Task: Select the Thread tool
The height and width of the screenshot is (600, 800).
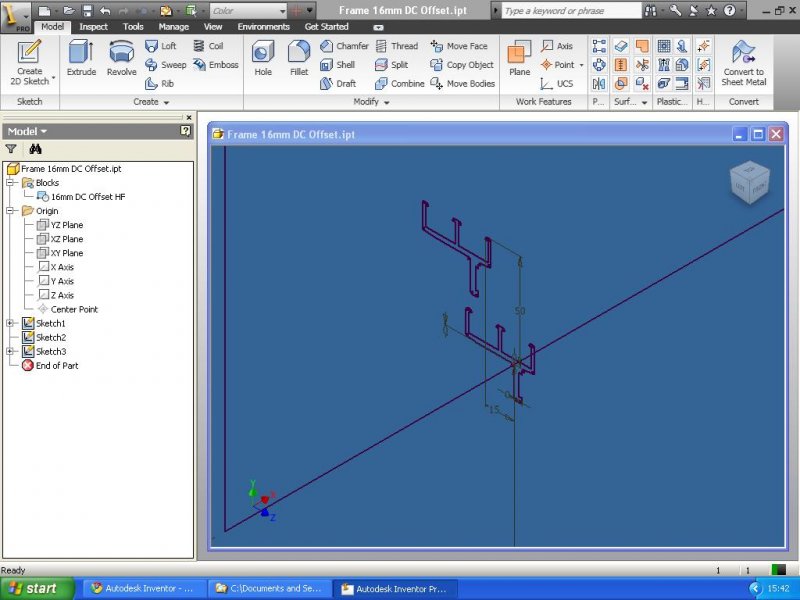Action: tap(397, 46)
